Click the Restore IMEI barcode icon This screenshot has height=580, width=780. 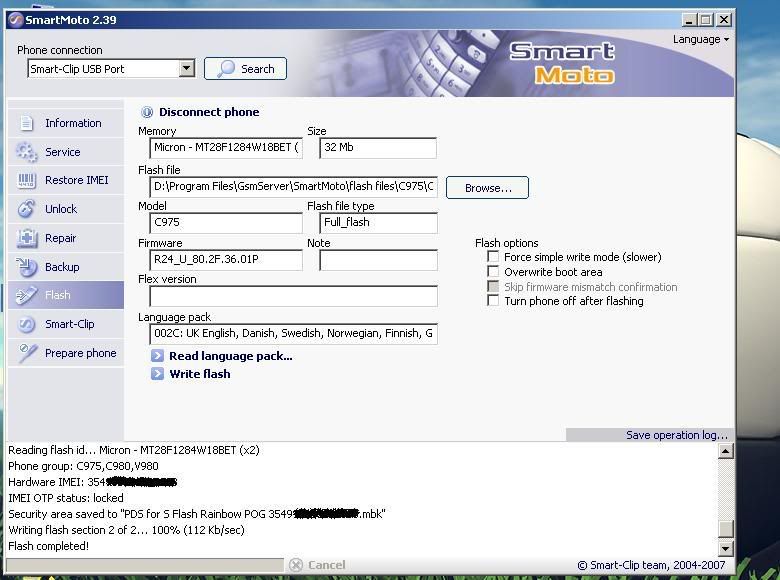click(x=26, y=180)
